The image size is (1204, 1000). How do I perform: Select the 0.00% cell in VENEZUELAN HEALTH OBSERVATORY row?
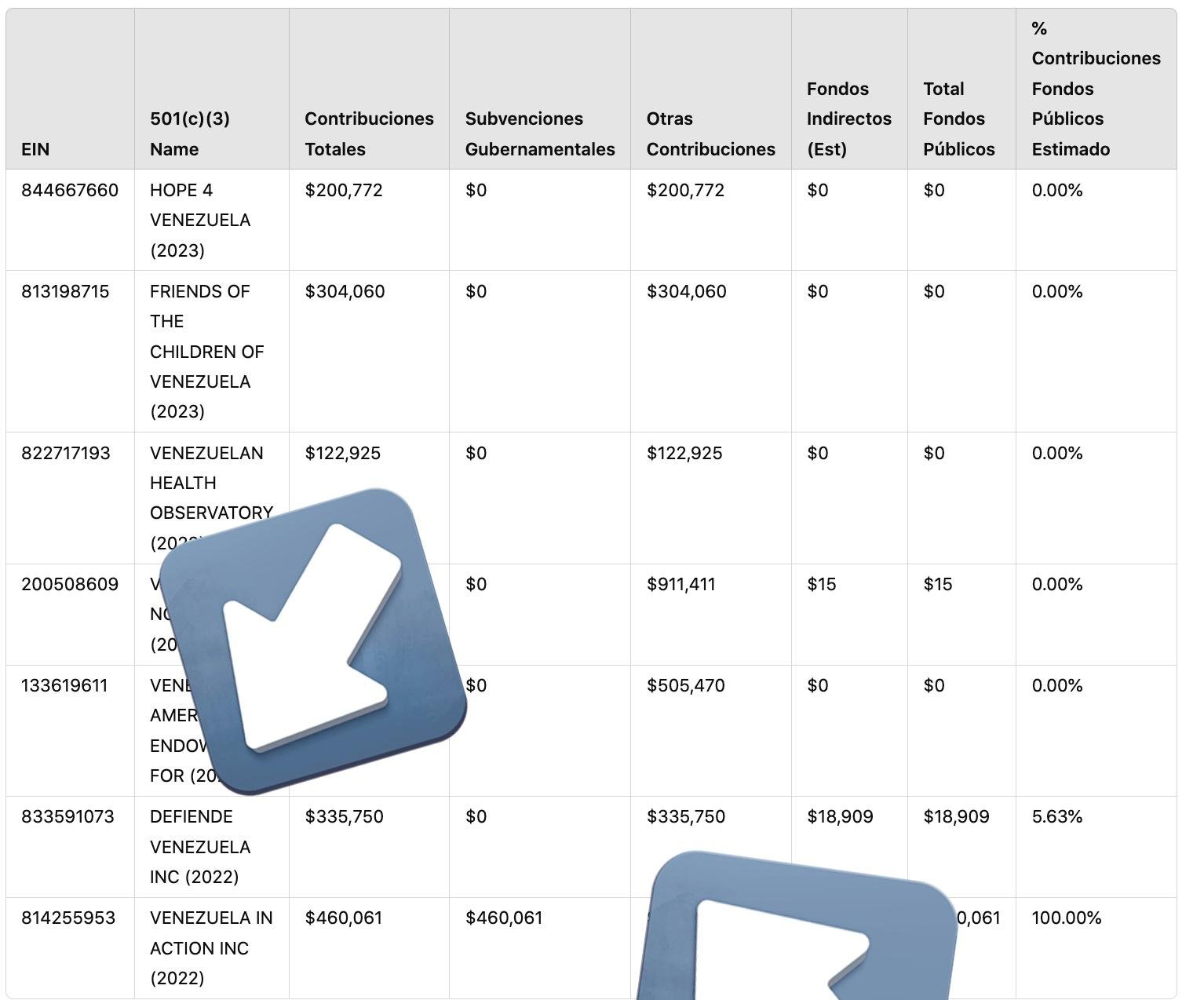(x=1057, y=453)
